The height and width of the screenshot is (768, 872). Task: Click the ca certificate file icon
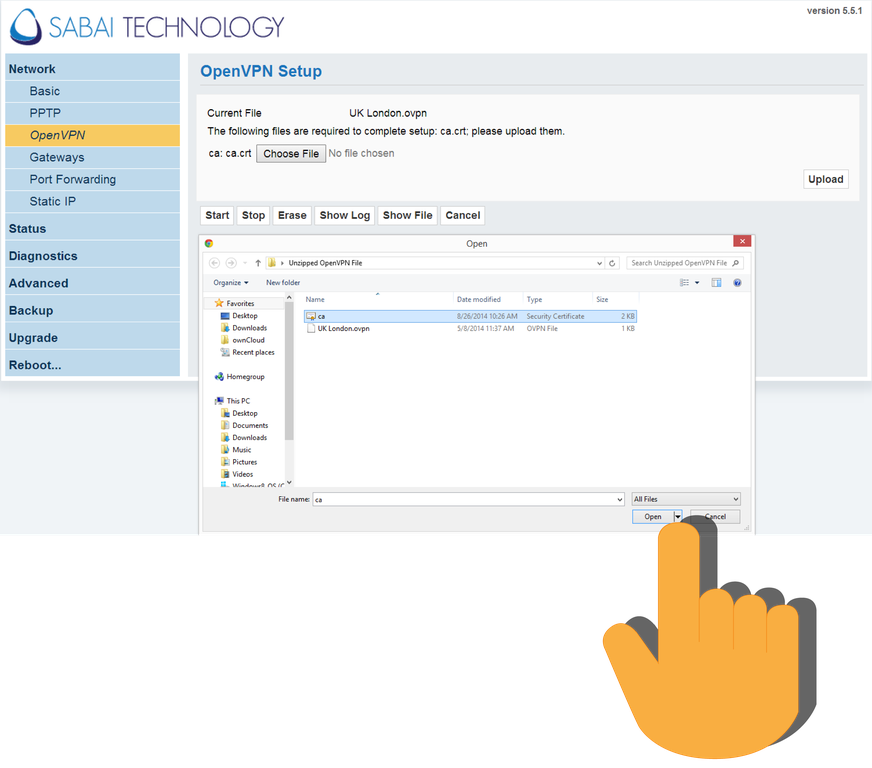pyautogui.click(x=311, y=316)
